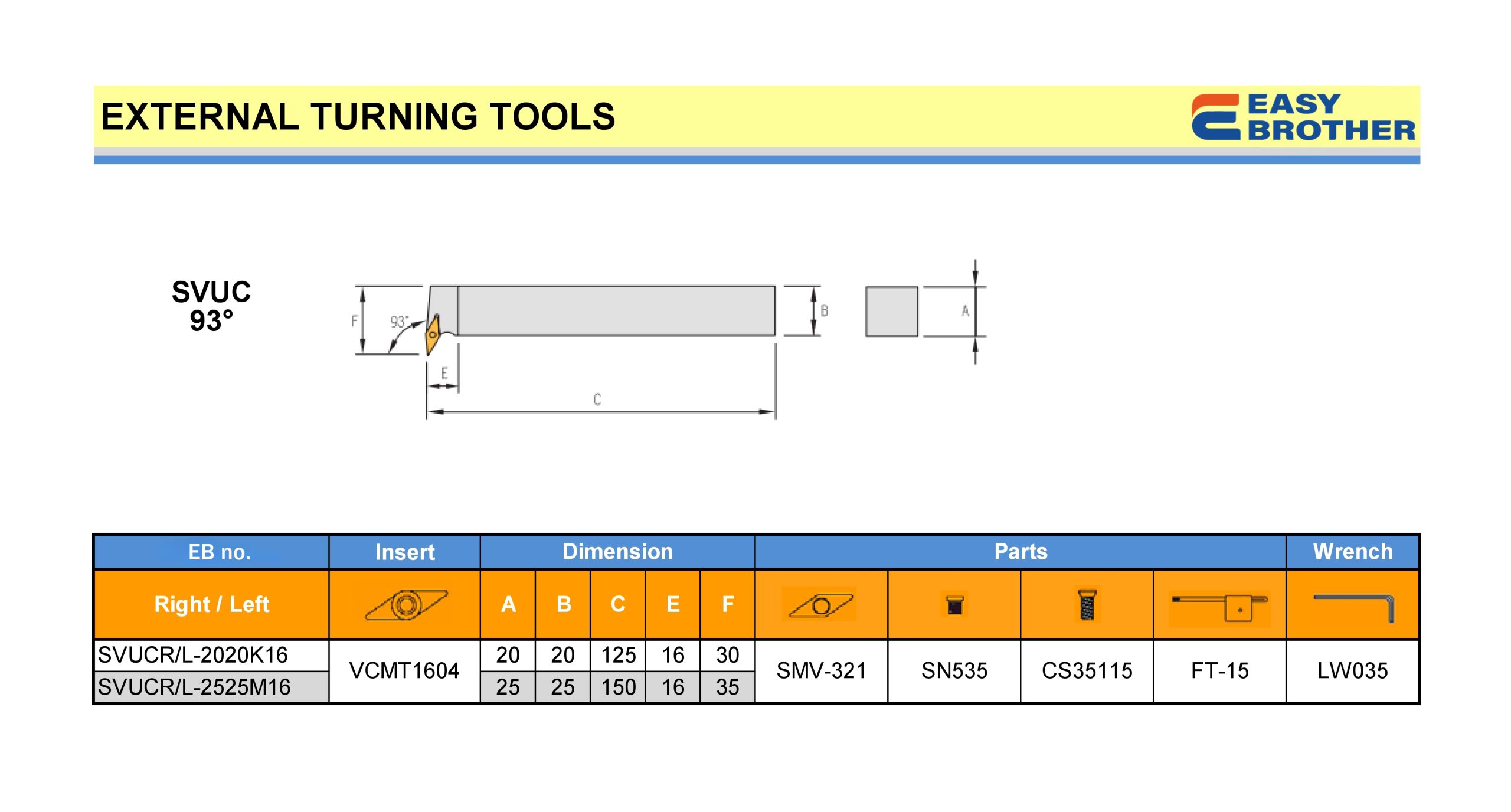Click the shim part icon

coord(820,605)
